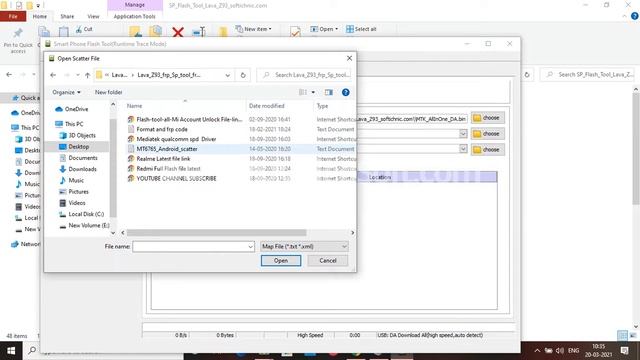
Task: Open the Organize menu
Action: coord(66,92)
